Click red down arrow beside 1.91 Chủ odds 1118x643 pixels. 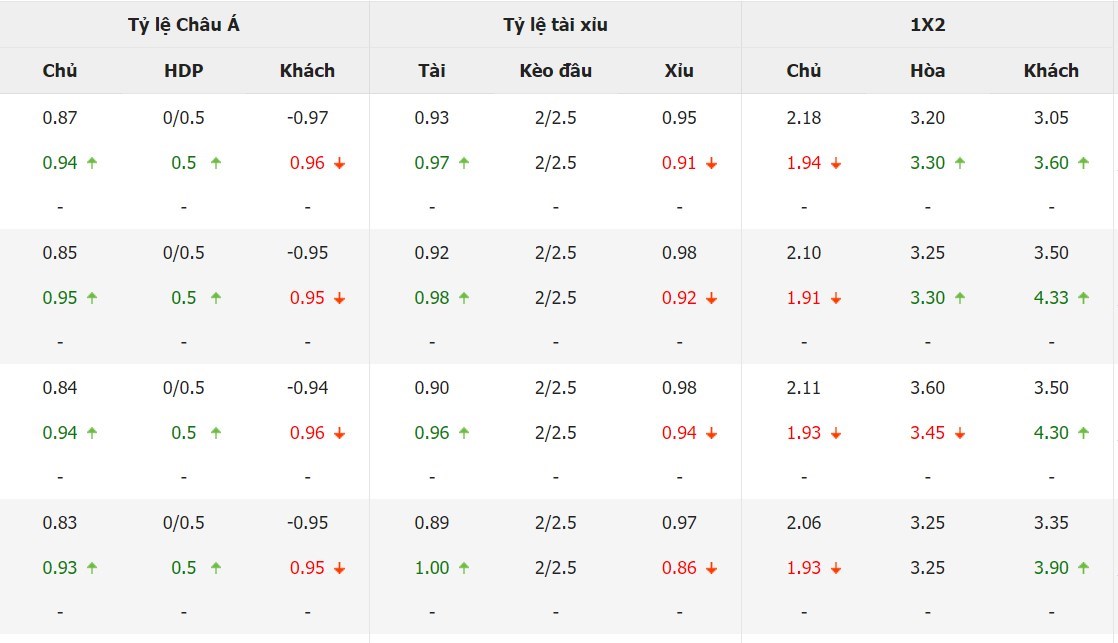click(x=836, y=298)
